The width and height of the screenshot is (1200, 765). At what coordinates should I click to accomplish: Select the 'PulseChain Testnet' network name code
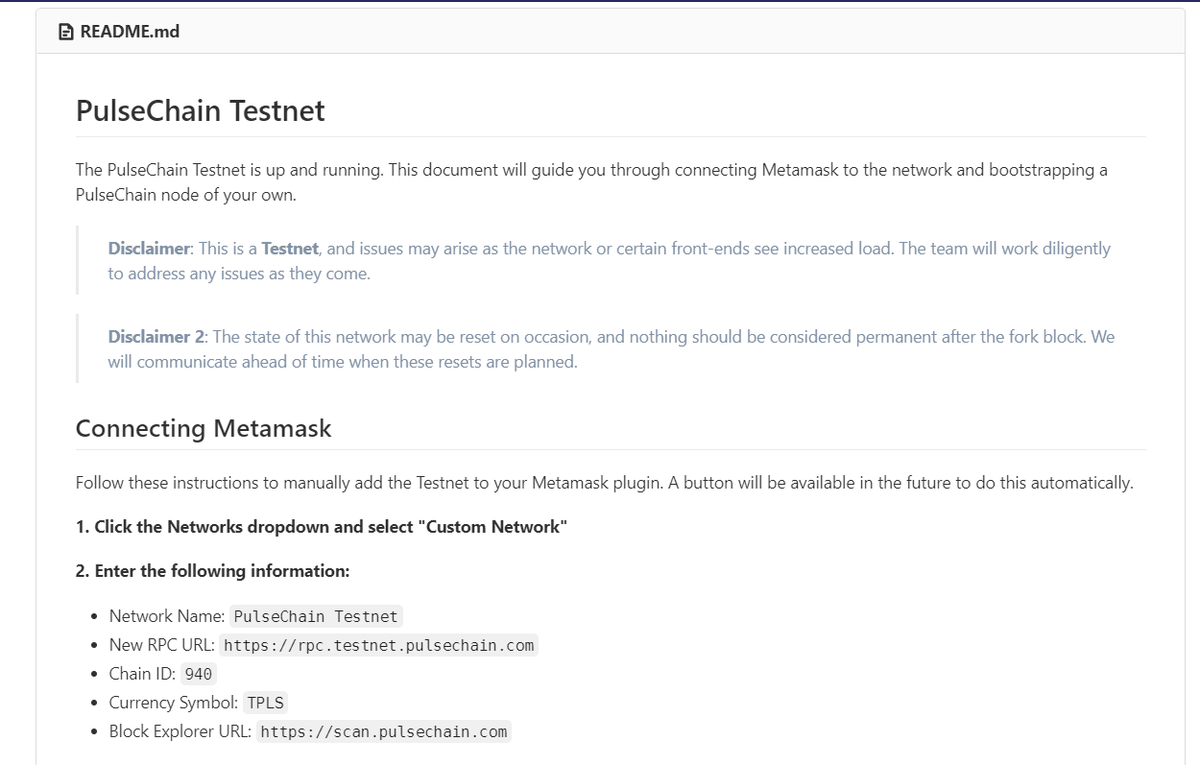coord(315,616)
